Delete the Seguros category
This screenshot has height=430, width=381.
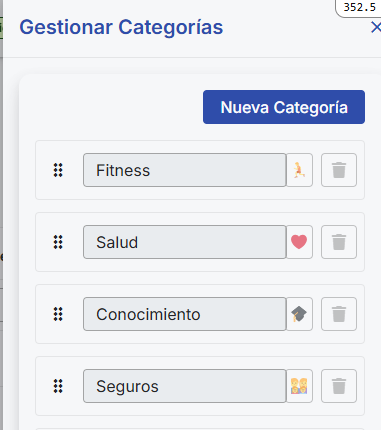click(339, 386)
